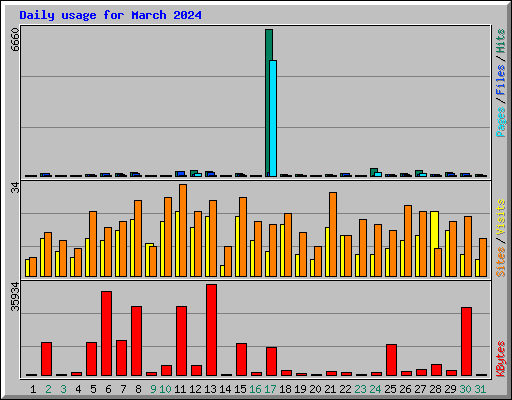Click the 34 axis value
The image size is (512, 400).
click(15, 188)
